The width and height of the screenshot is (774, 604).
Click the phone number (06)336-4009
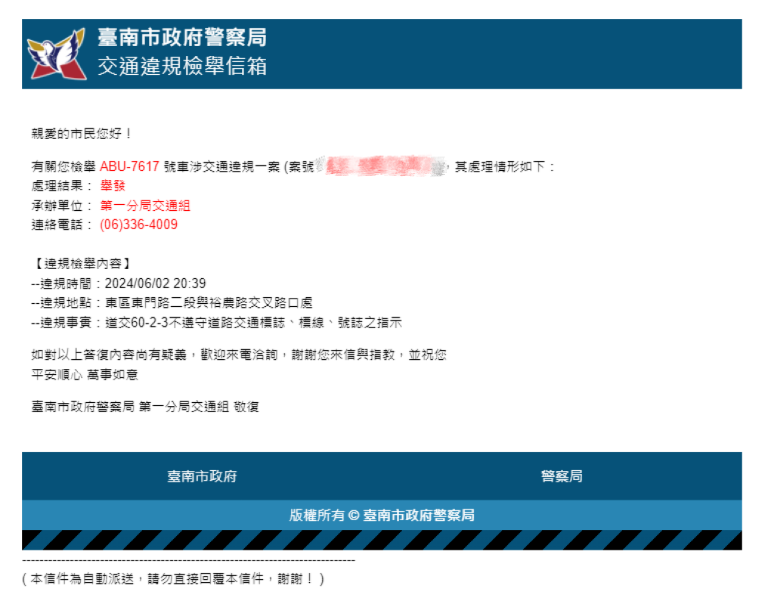139,225
